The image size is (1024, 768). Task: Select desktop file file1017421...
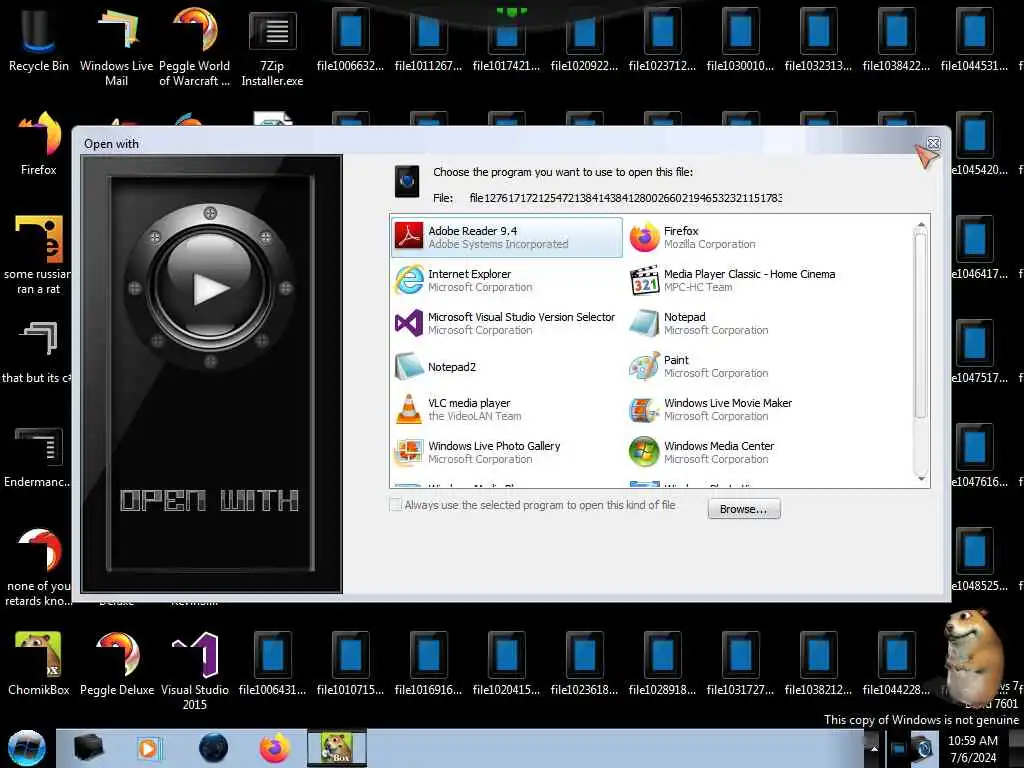[506, 39]
